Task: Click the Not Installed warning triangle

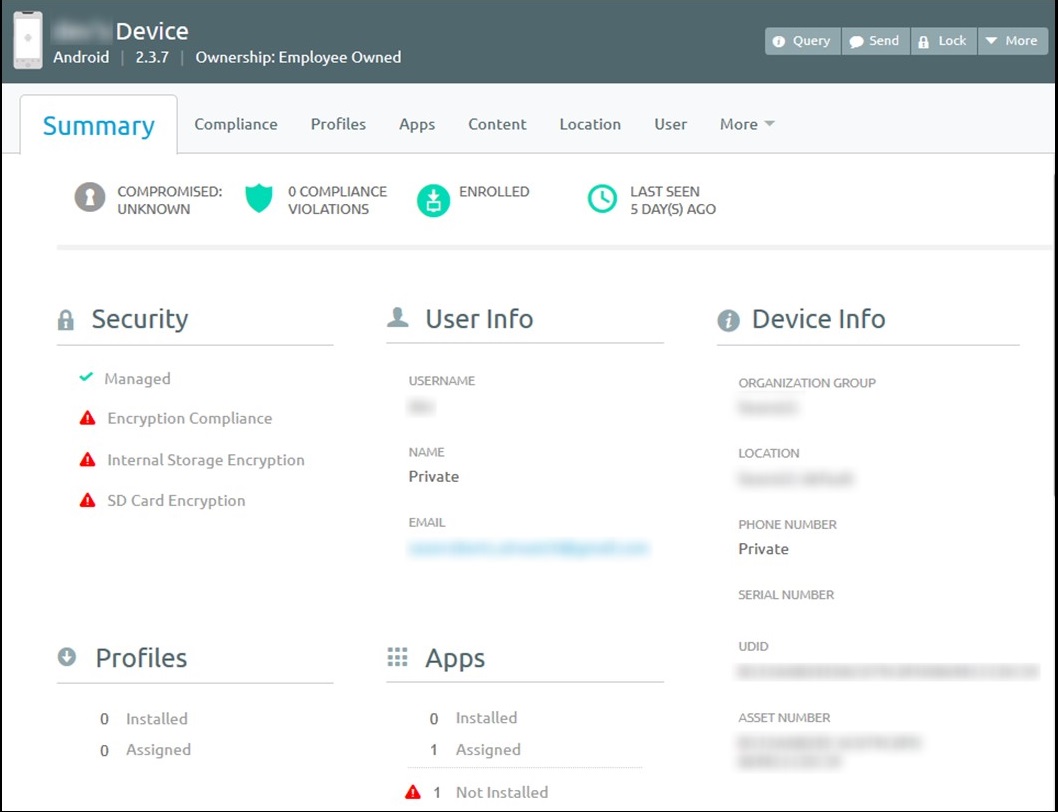Action: click(412, 790)
